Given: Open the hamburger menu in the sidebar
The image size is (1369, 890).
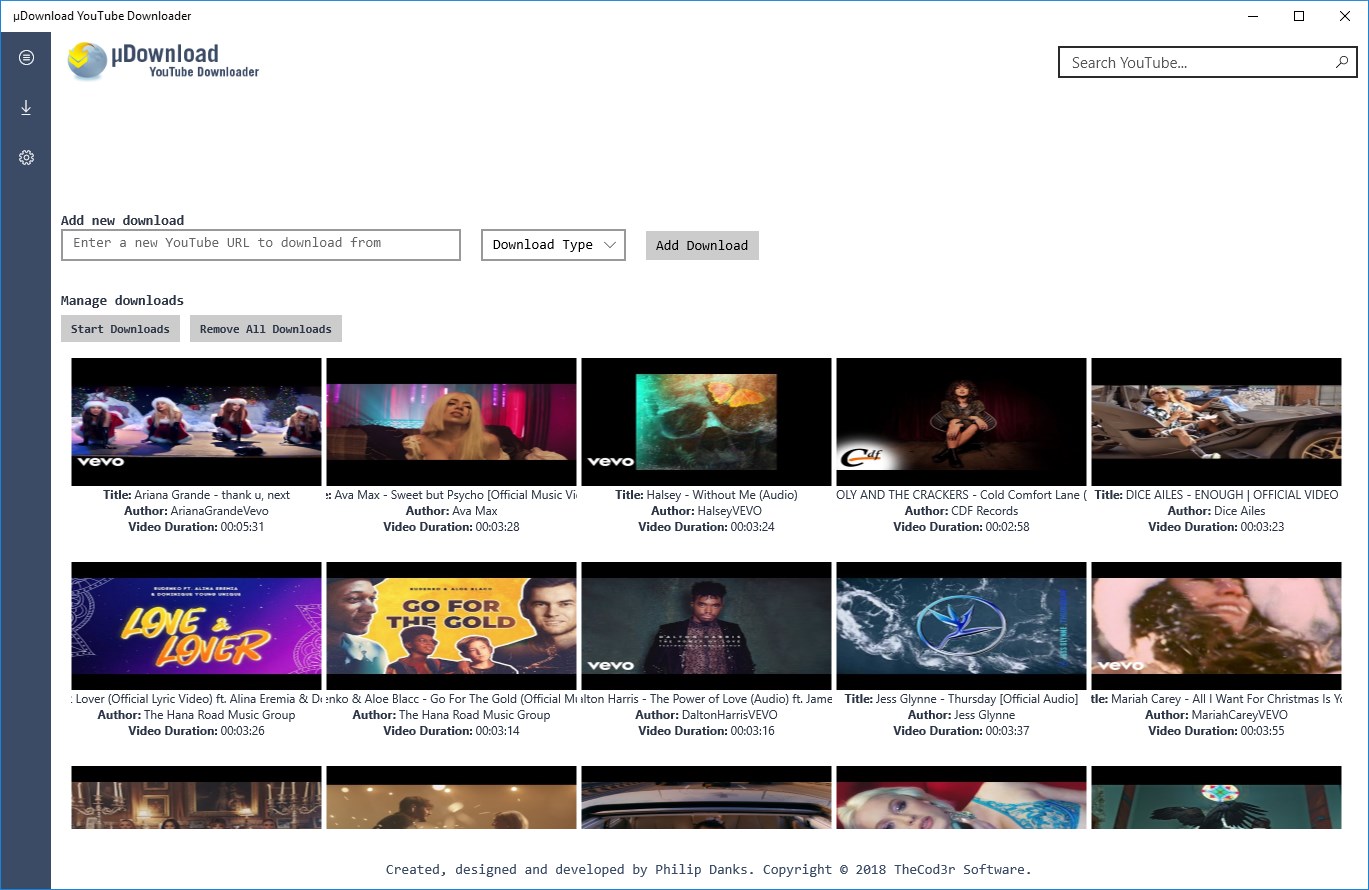Looking at the screenshot, I should point(26,58).
